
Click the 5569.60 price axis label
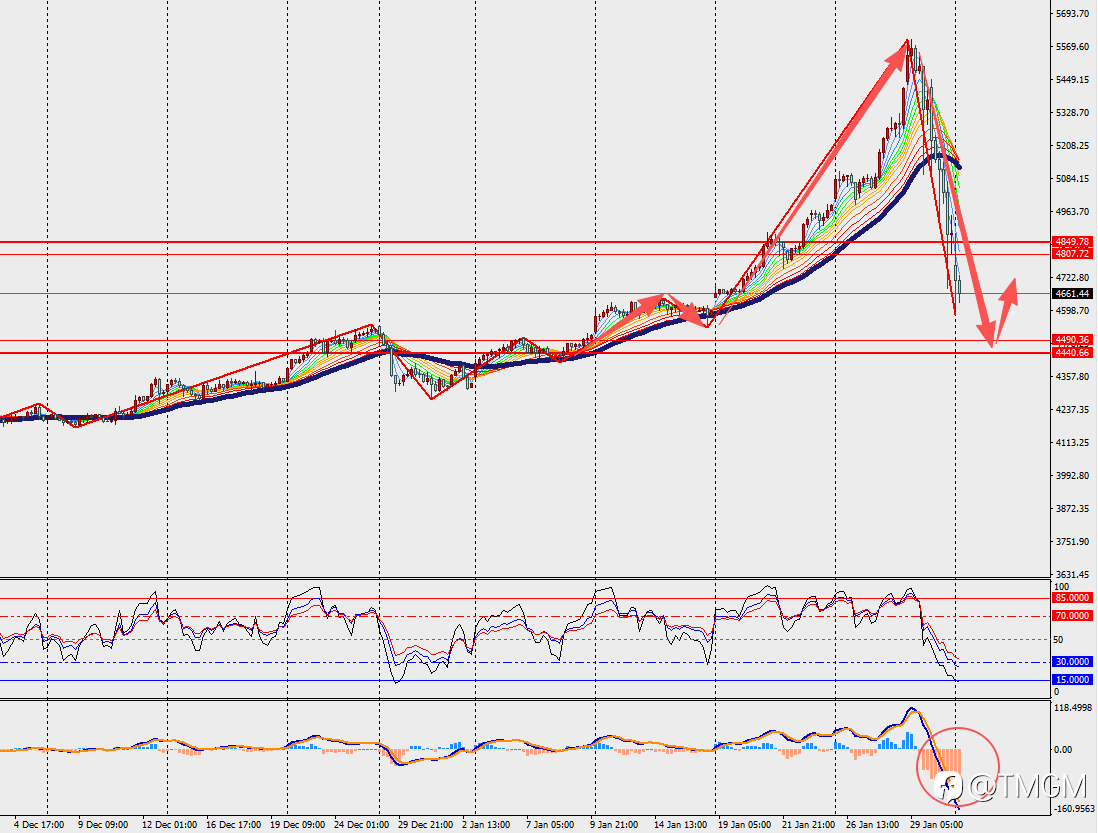pos(1072,47)
